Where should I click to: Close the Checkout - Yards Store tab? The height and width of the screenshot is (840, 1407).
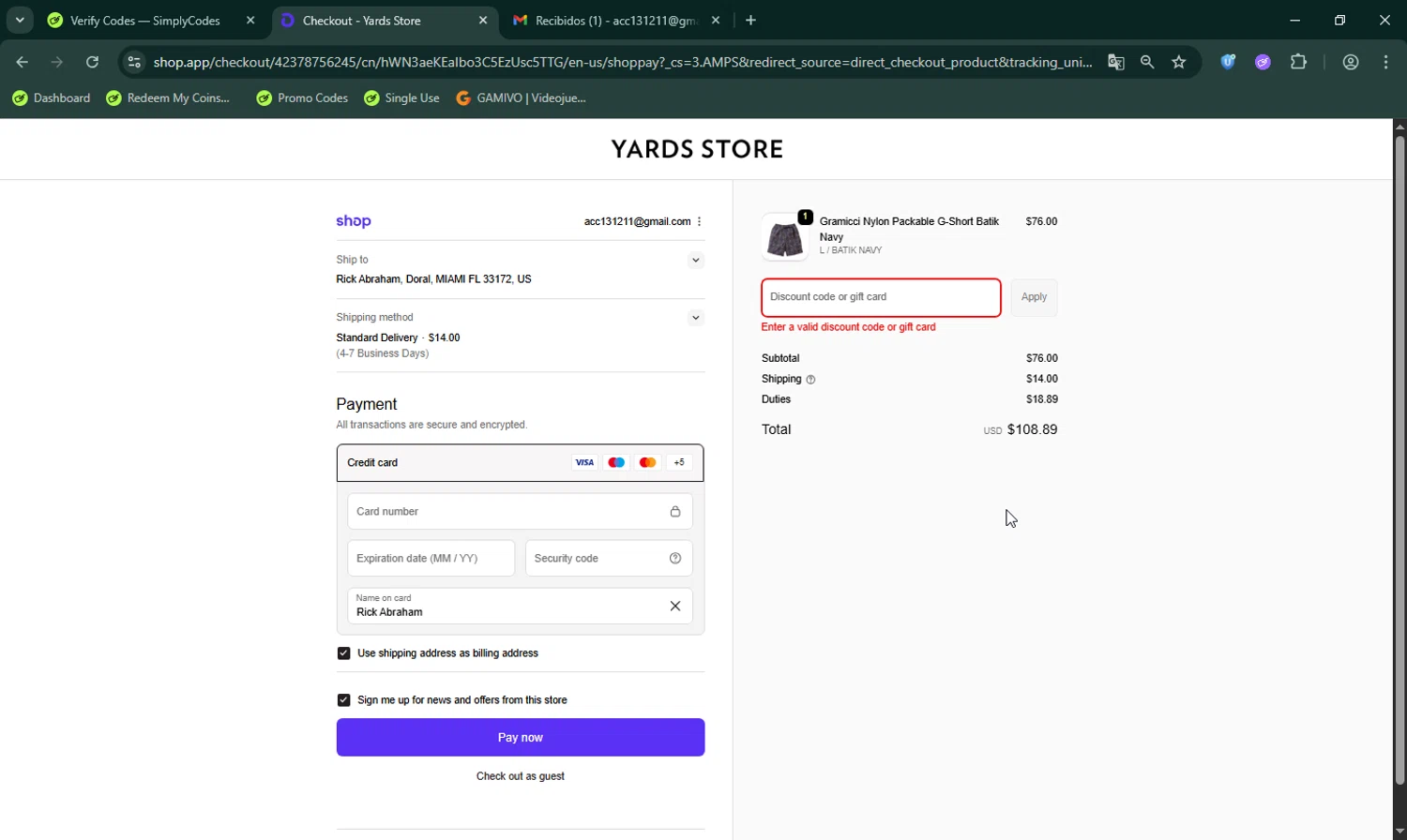click(x=483, y=20)
